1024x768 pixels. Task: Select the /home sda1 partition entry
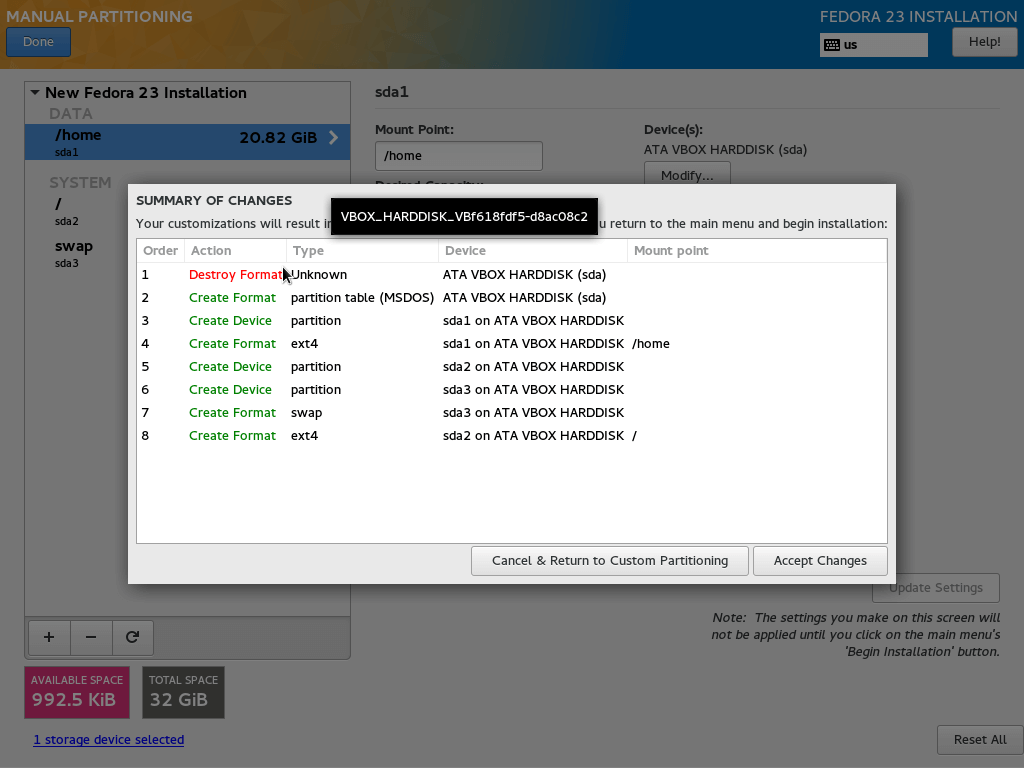coord(150,142)
